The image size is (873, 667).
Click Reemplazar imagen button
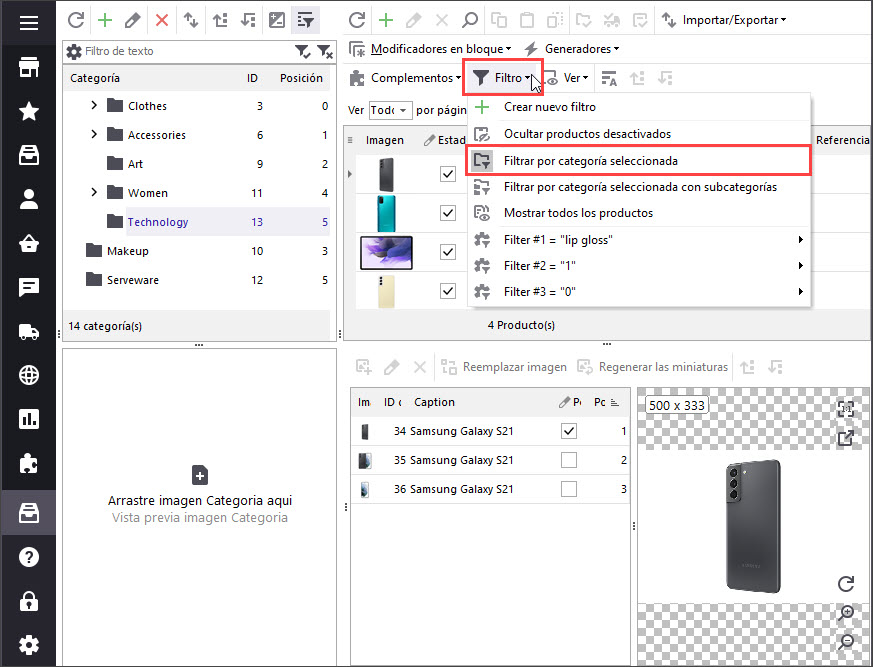point(504,367)
